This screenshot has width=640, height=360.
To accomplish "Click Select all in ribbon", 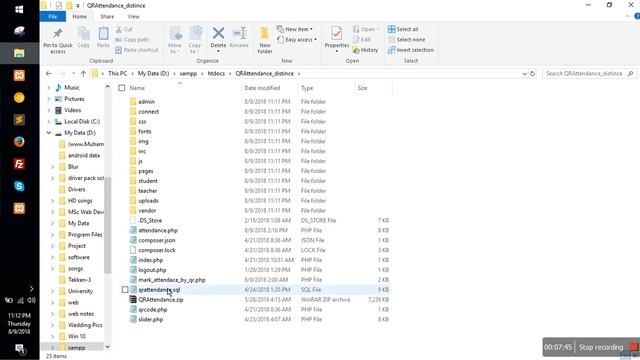I will 403,29.
